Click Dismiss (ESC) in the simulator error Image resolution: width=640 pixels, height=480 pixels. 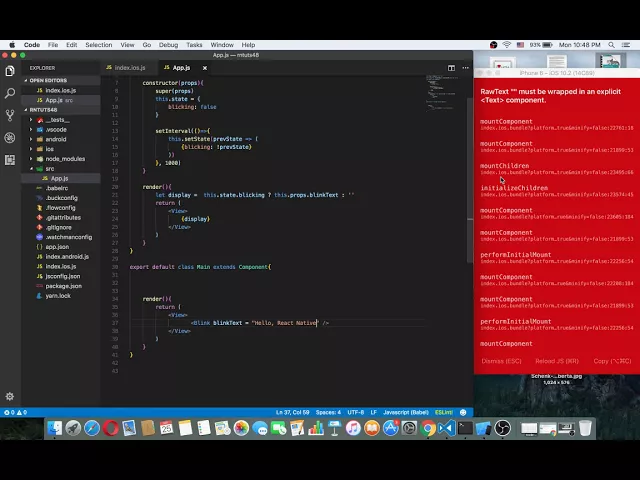pyautogui.click(x=501, y=361)
